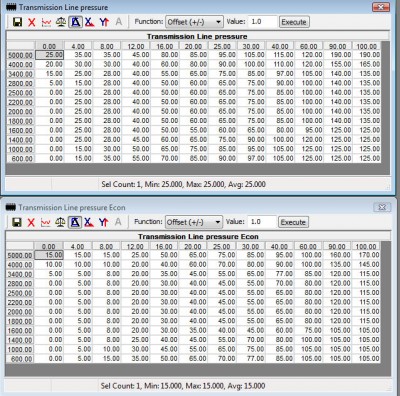This screenshot has width=400, height=396.
Task: Click the Value field in top window
Action: pos(262,22)
